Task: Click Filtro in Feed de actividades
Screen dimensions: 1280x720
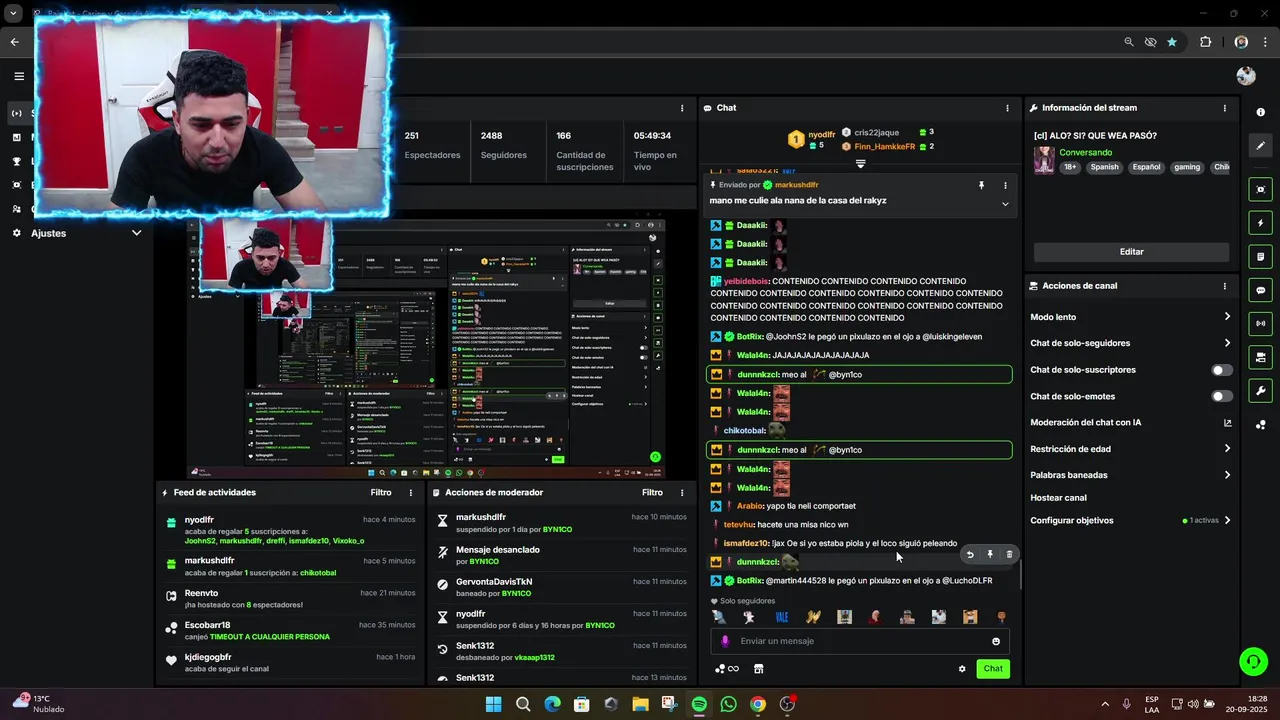Action: coord(381,493)
